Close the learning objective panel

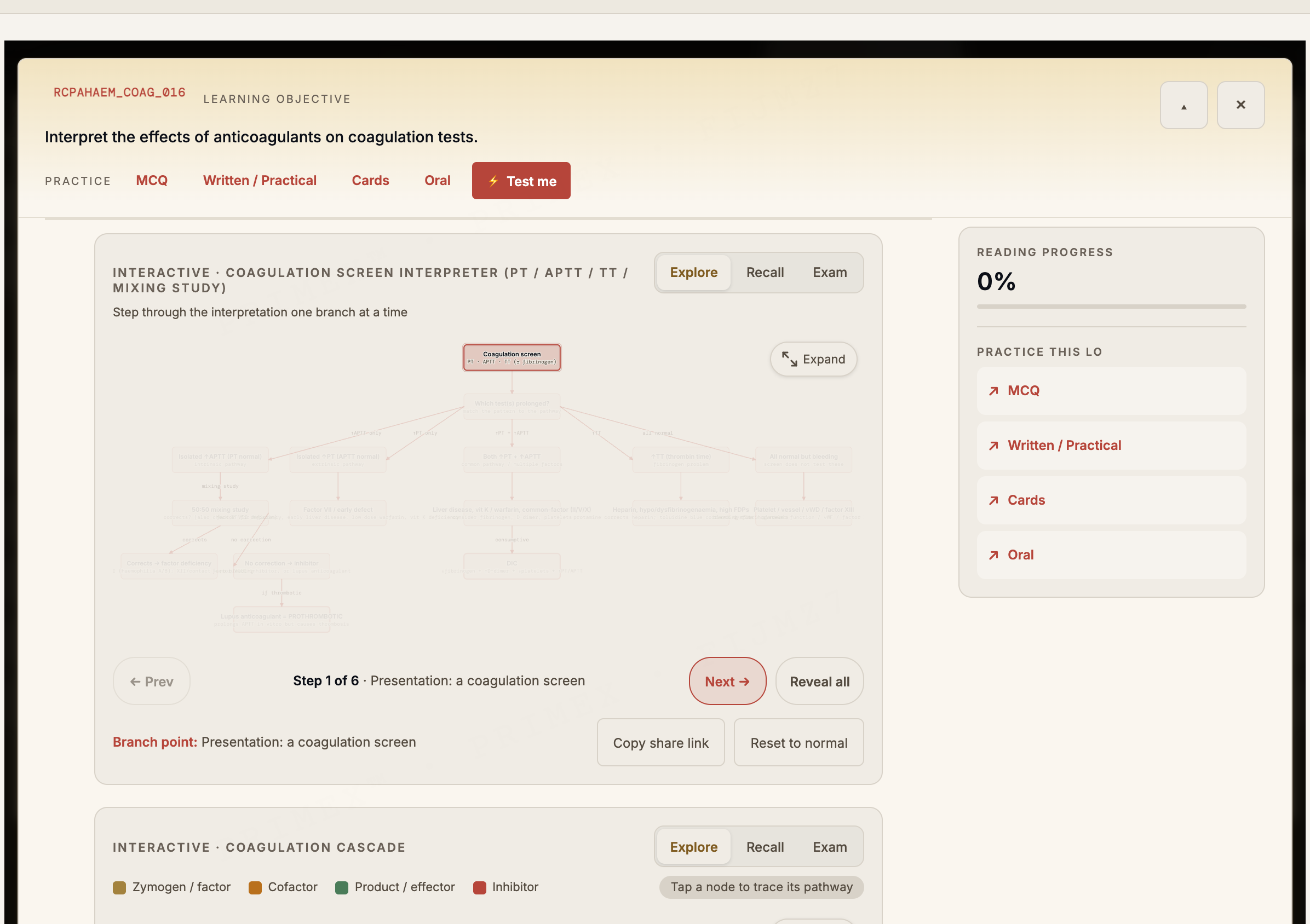[x=1240, y=105]
